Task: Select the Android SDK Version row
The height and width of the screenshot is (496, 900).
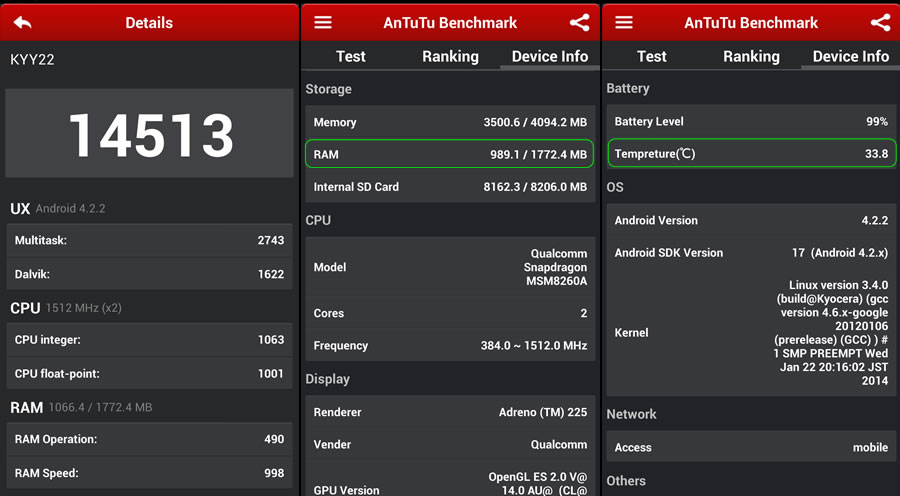Action: 751,253
